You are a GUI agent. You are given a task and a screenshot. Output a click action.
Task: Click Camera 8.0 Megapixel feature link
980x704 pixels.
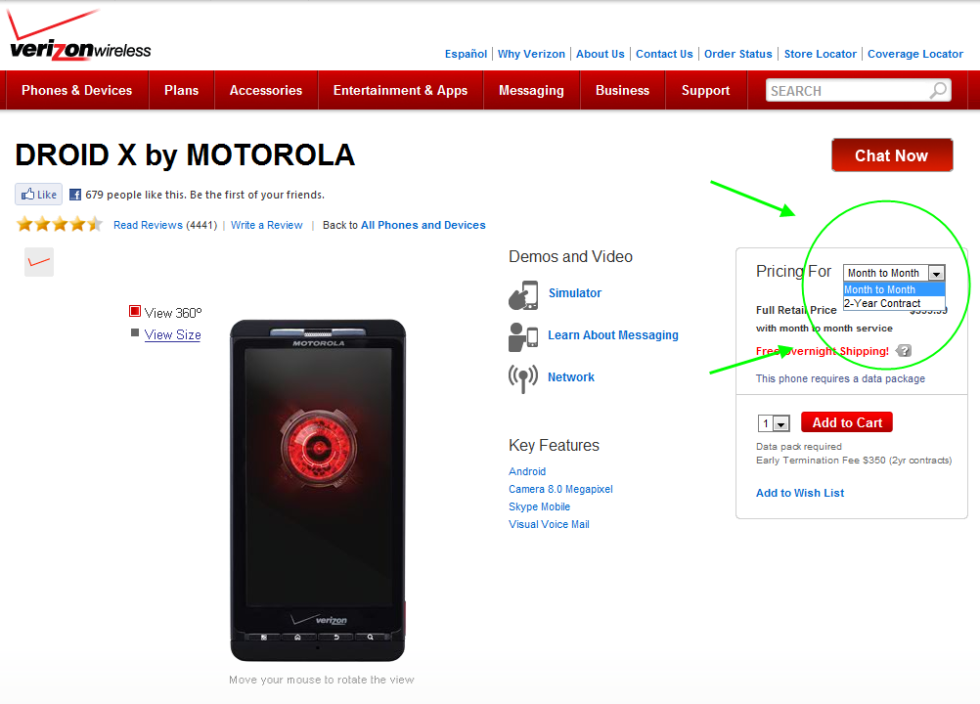pos(561,489)
